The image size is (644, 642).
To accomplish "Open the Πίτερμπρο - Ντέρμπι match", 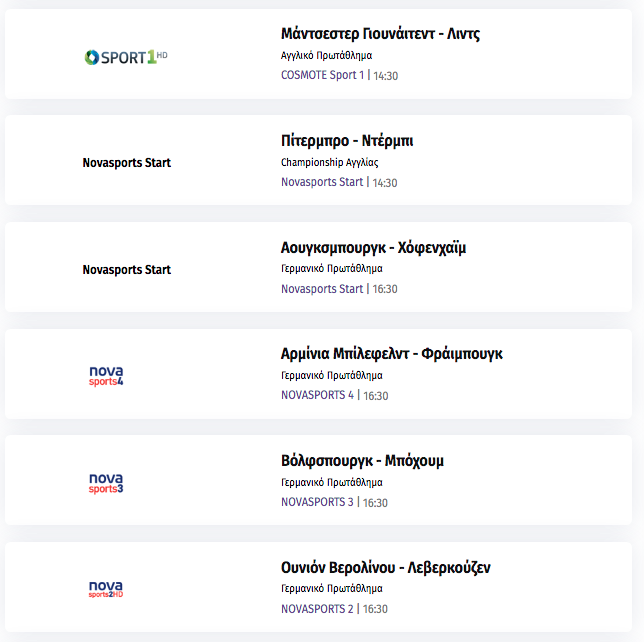I will point(347,141).
